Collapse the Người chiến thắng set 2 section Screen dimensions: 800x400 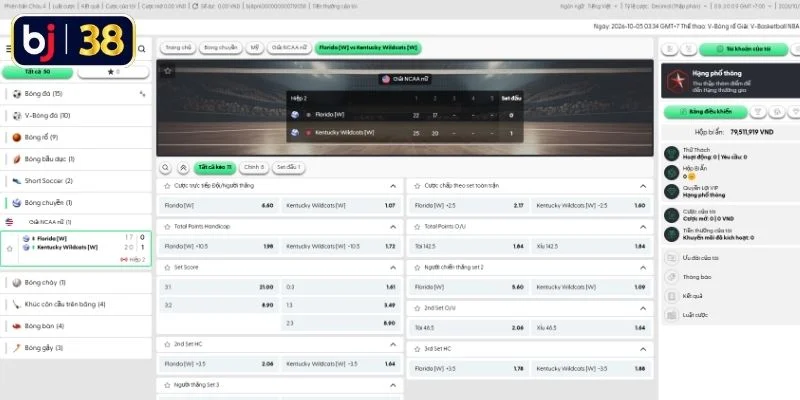643,267
